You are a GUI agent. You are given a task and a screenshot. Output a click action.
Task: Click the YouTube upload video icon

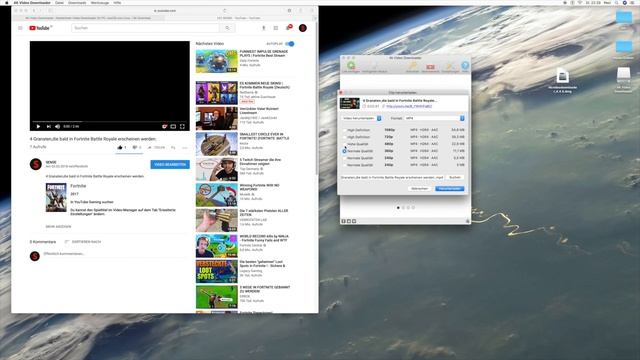click(263, 28)
